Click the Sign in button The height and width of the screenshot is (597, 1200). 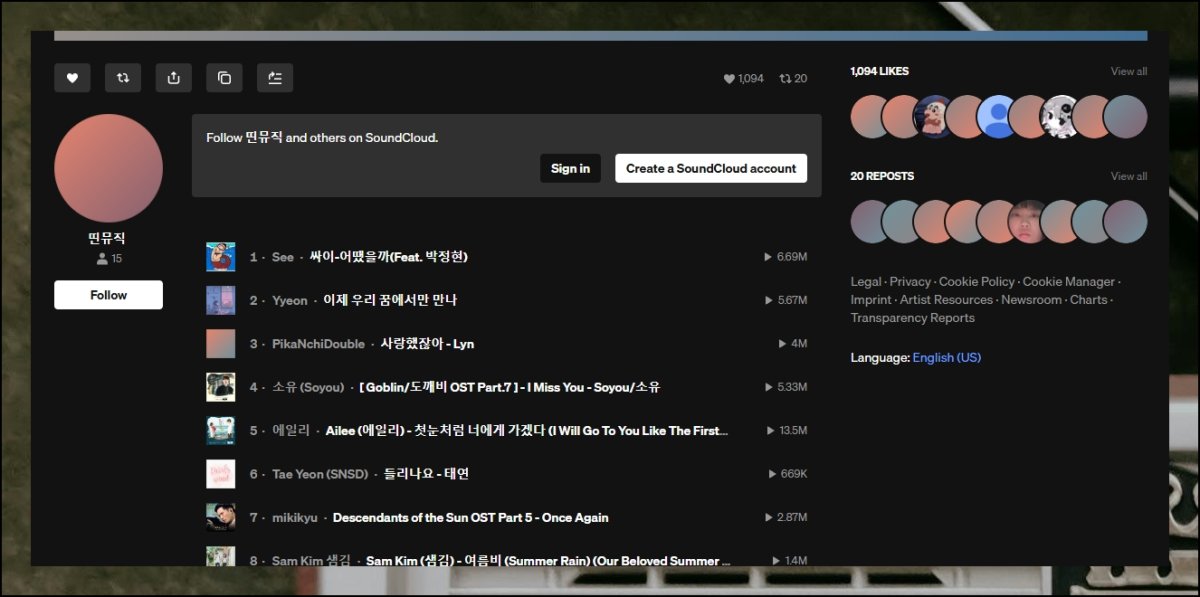click(x=570, y=168)
